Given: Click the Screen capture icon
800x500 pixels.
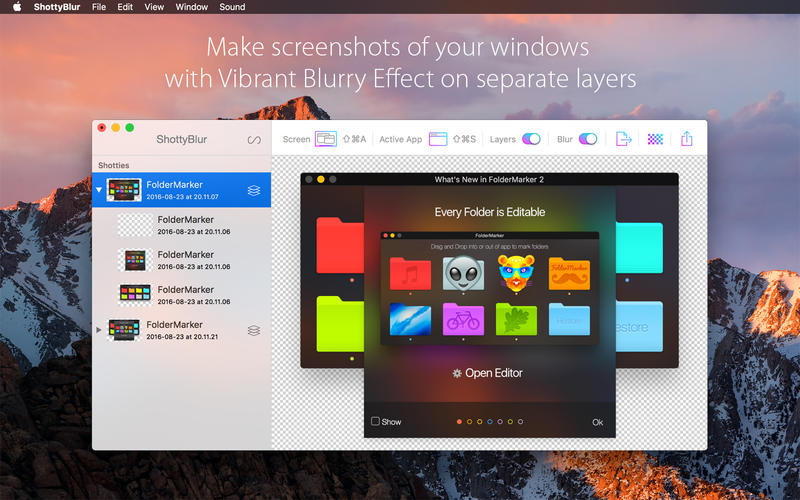Looking at the screenshot, I should pos(326,139).
